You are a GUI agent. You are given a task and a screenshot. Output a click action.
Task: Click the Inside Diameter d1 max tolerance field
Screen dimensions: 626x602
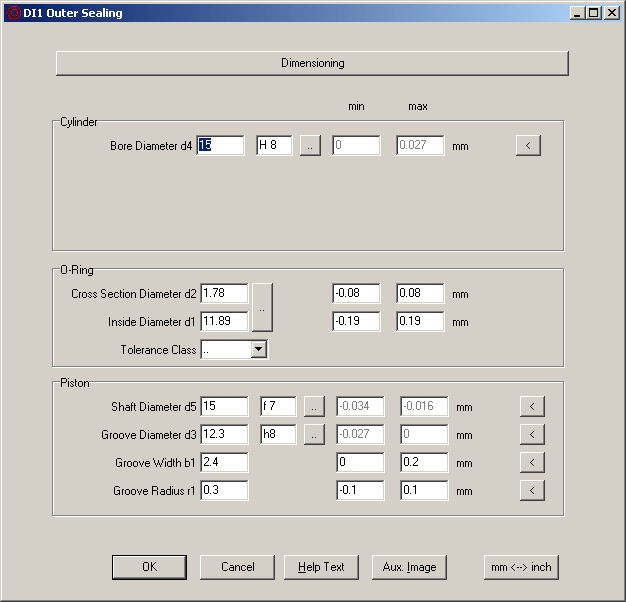point(420,322)
